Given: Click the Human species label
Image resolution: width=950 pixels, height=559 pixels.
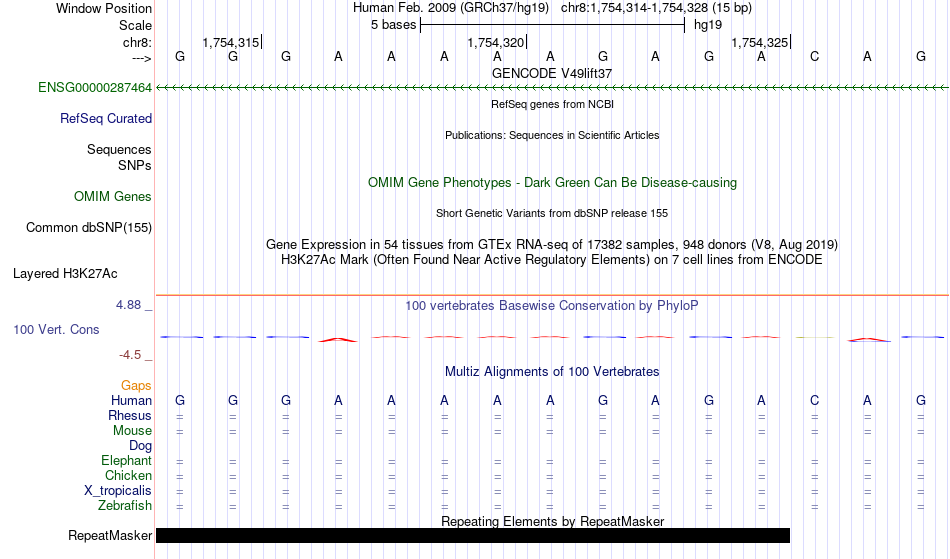Looking at the screenshot, I should 131,400.
